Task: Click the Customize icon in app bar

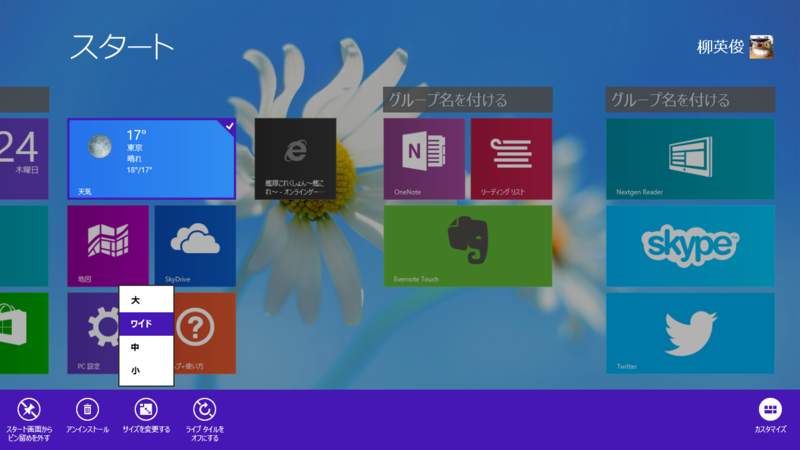Action: pyautogui.click(x=770, y=409)
